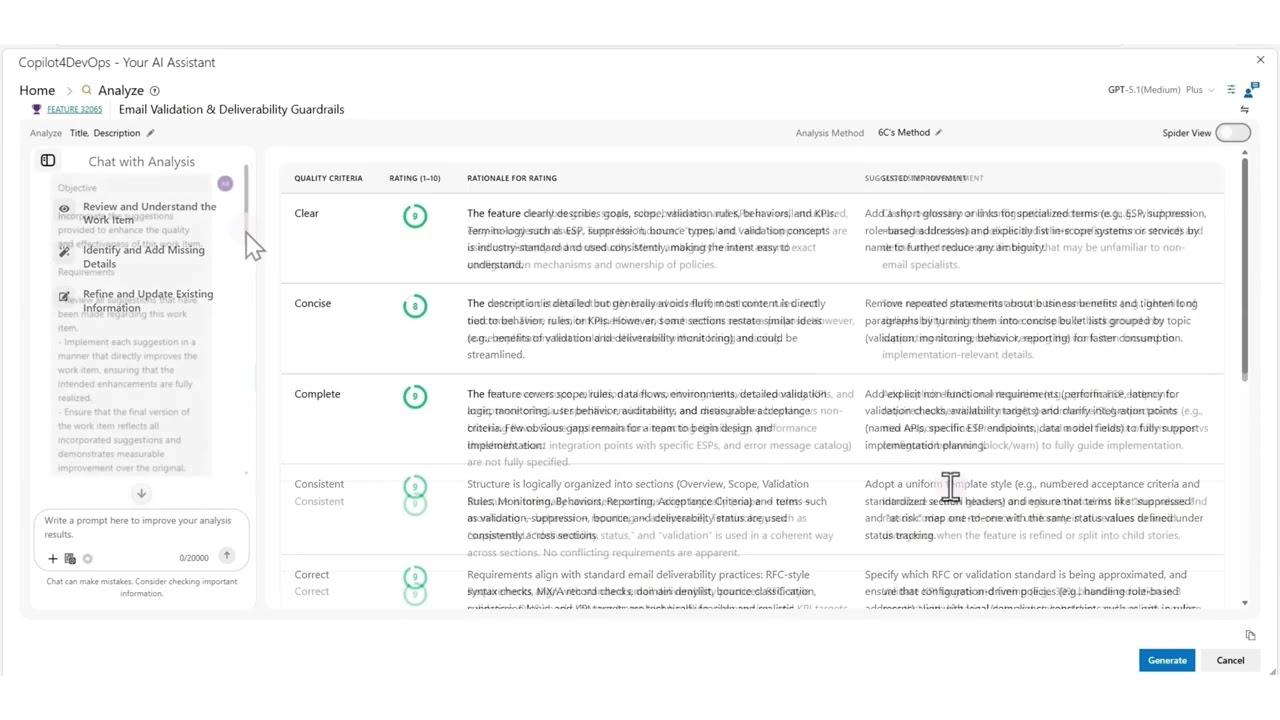
Task: Click the Rating (1–10) column header
Action: [415, 178]
